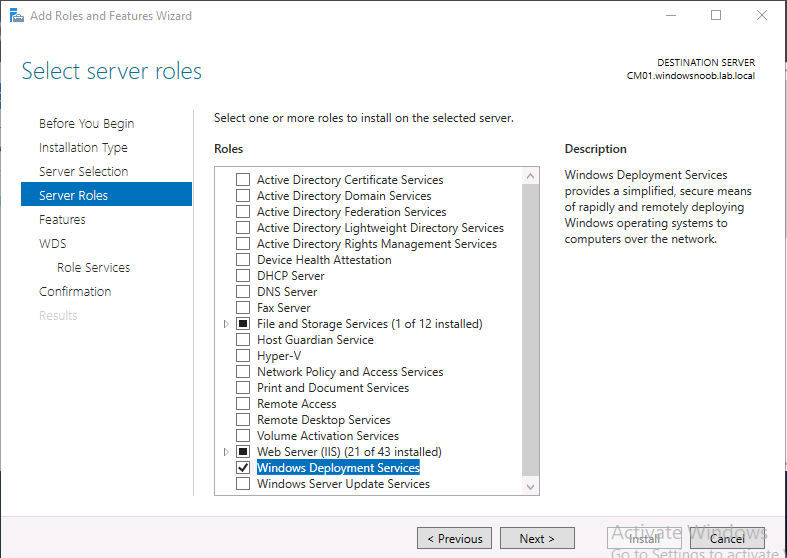Maximize the wizard window
Screen dimensions: 787x558
pyautogui.click(x=716, y=16)
